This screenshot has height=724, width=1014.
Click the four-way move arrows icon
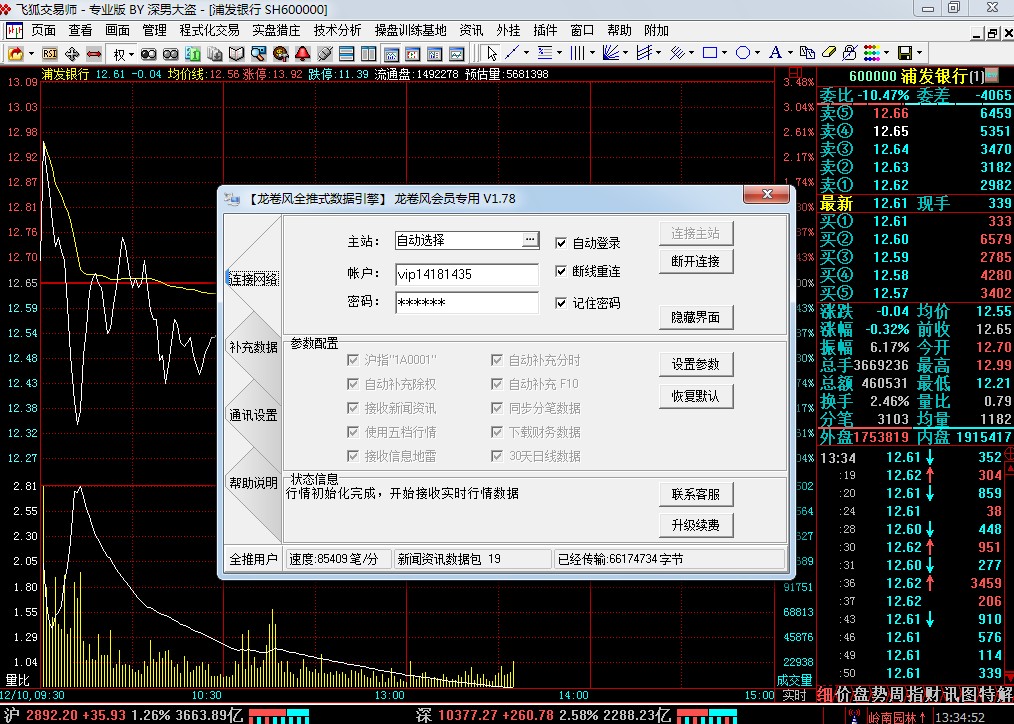(72, 54)
